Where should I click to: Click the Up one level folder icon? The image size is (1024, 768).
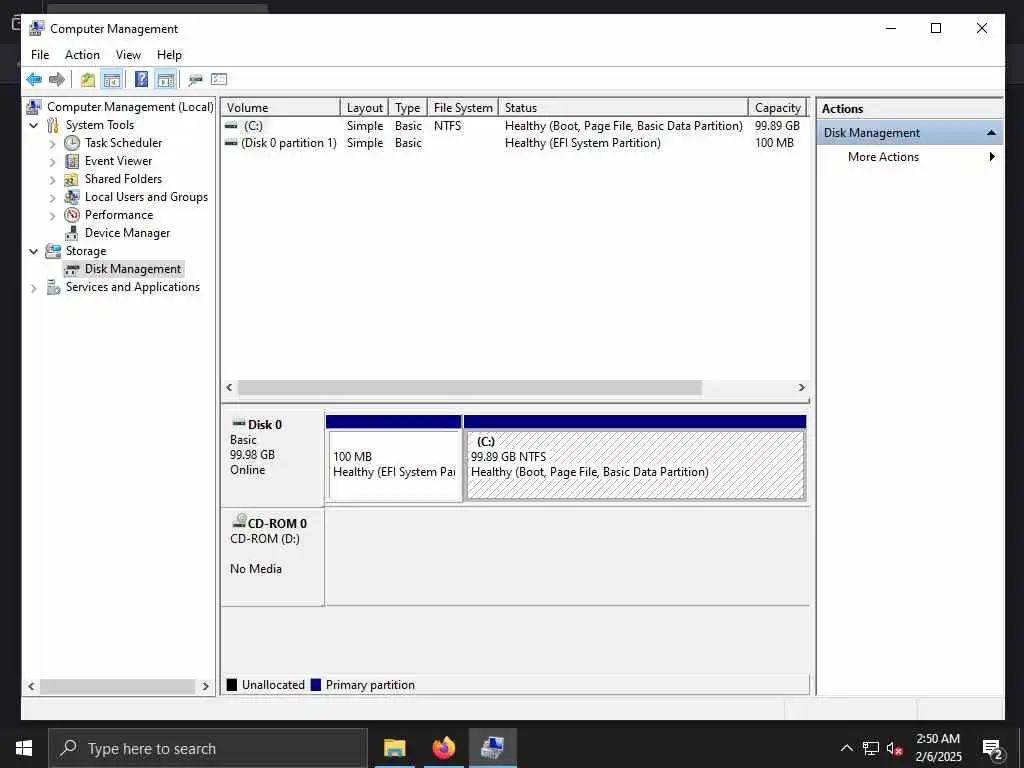[x=88, y=80]
